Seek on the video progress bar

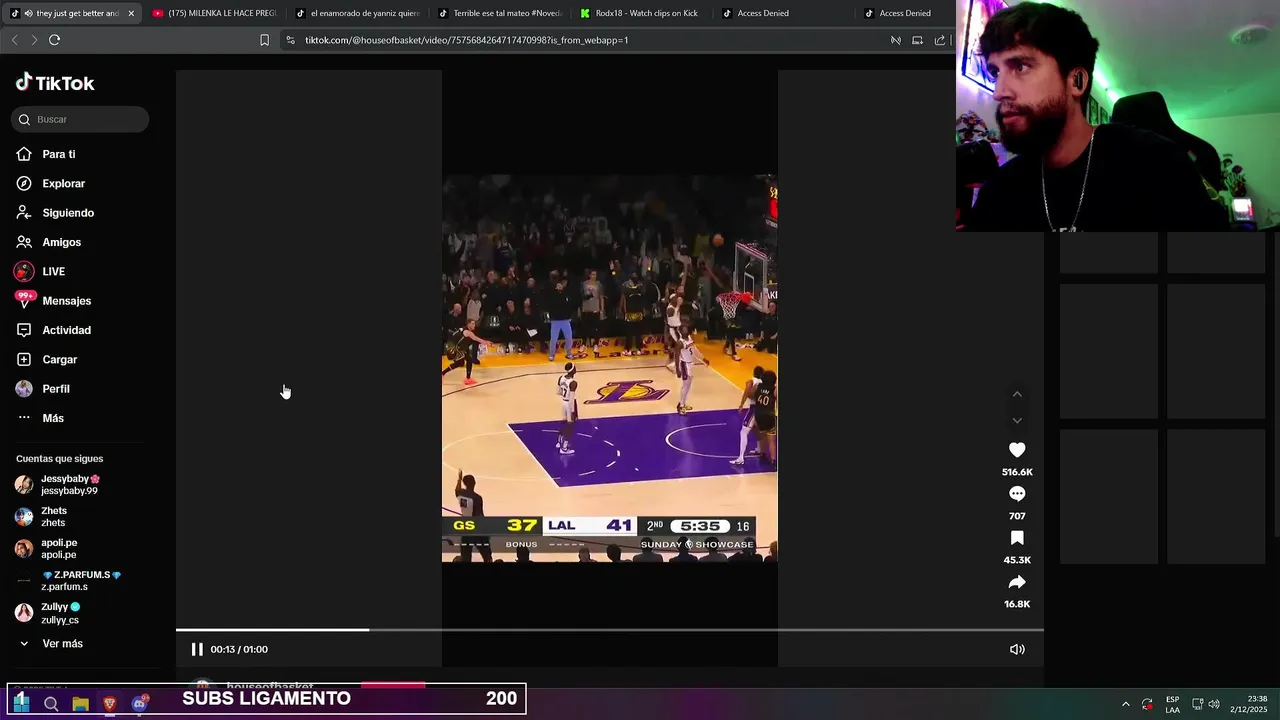tap(610, 630)
